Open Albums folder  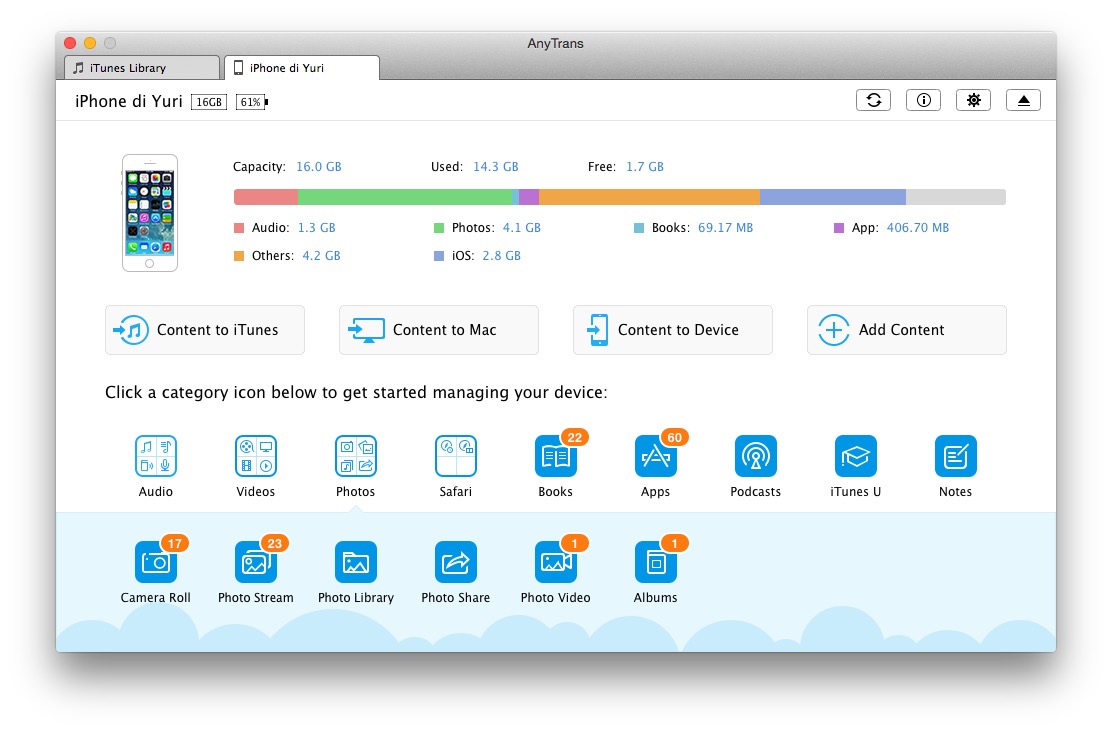[656, 562]
